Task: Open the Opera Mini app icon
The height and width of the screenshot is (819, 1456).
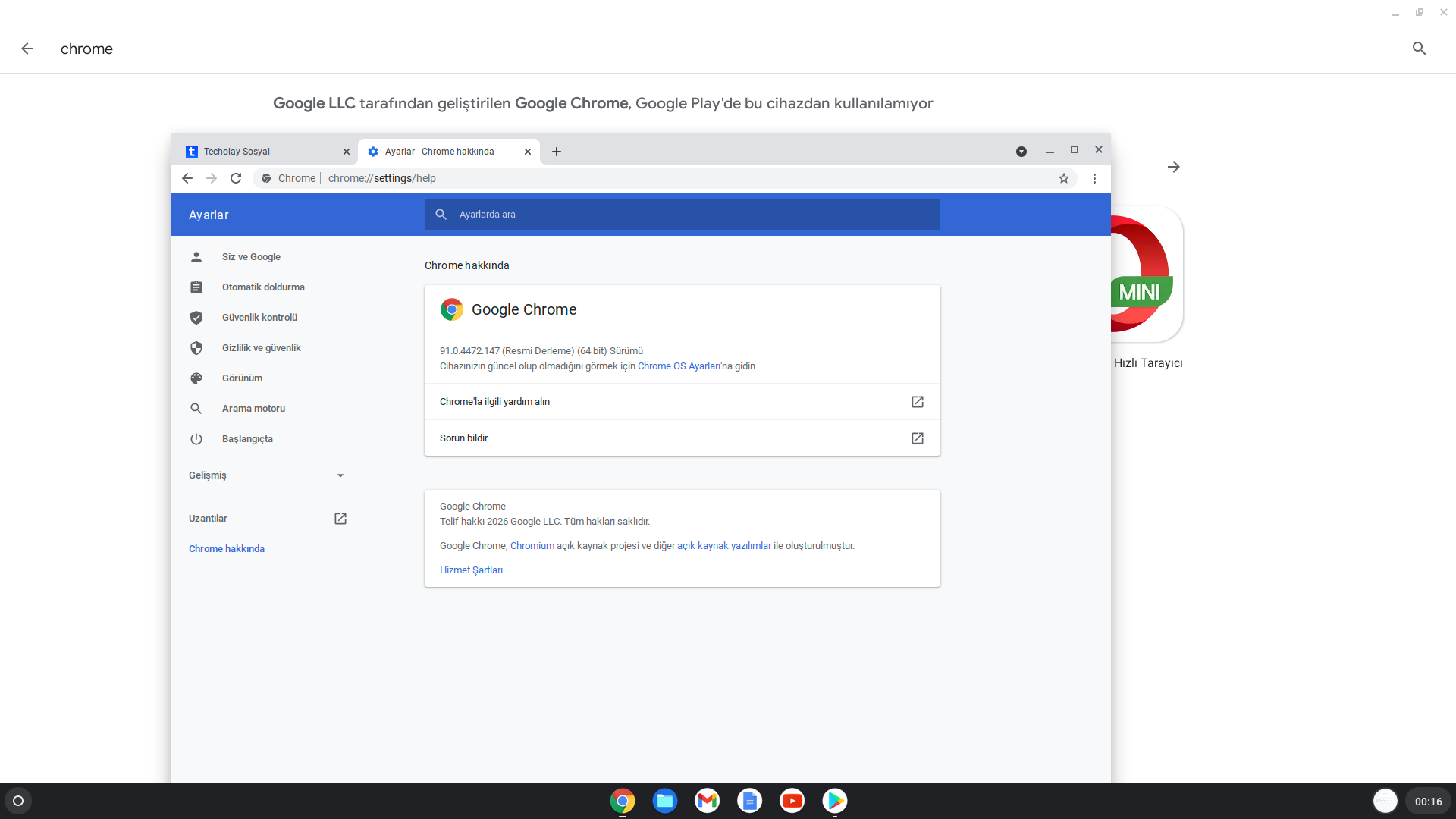Action: 1147,274
